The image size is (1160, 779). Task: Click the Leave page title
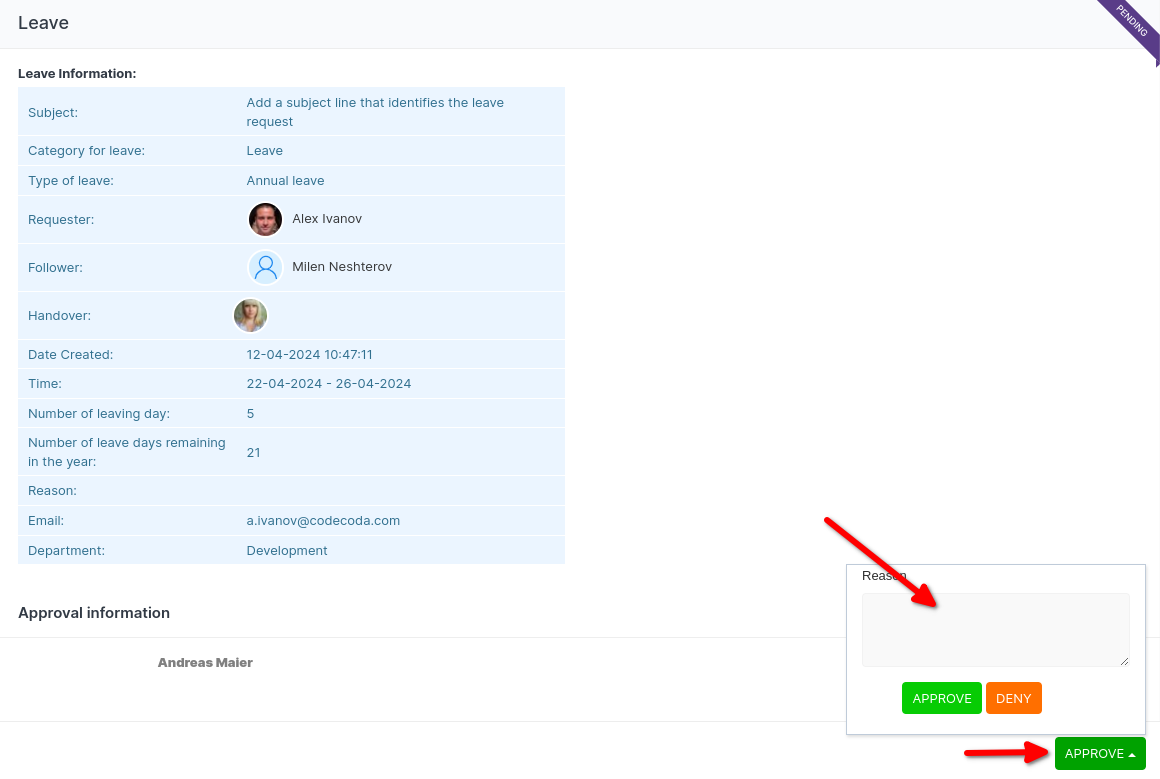click(43, 23)
